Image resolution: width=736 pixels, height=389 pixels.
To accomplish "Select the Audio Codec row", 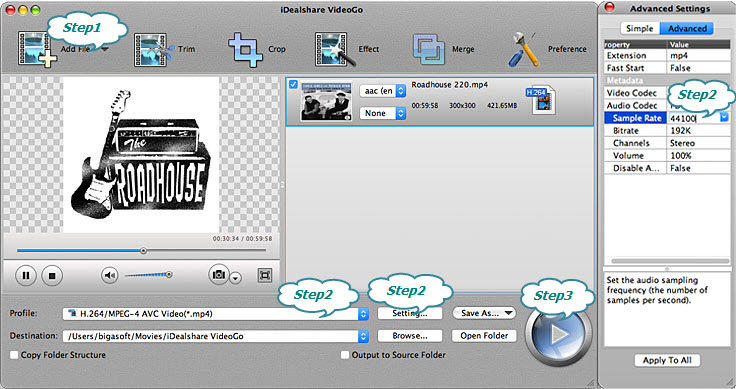I will pos(667,106).
